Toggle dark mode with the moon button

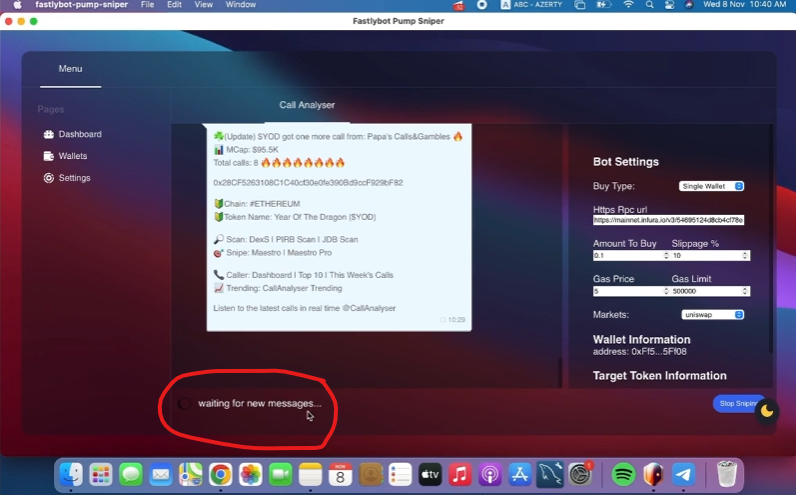[767, 410]
